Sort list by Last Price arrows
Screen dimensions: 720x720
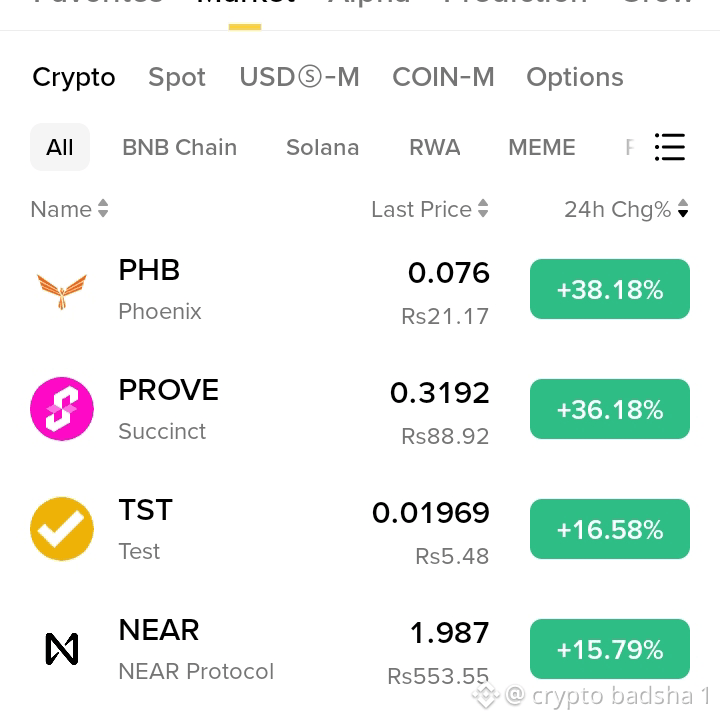483,208
